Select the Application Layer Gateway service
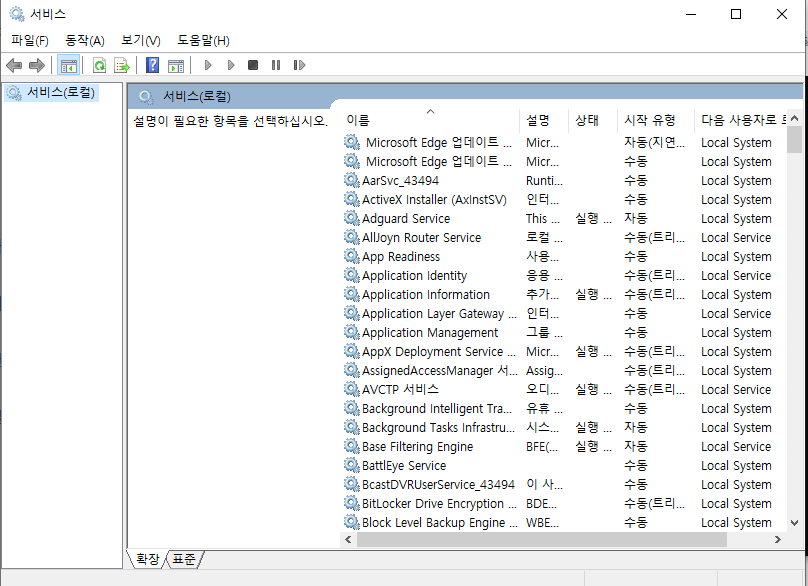Image resolution: width=808 pixels, height=586 pixels. [x=564, y=313]
